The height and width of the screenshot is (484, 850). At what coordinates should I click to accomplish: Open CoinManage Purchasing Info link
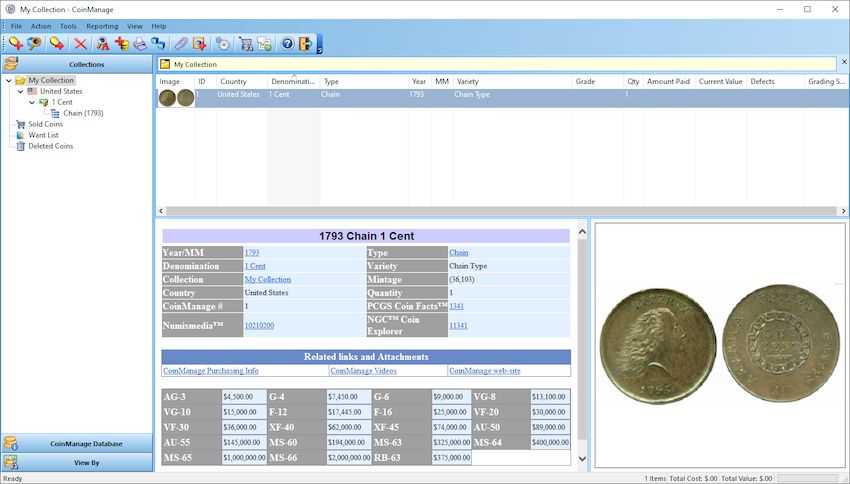click(x=210, y=371)
